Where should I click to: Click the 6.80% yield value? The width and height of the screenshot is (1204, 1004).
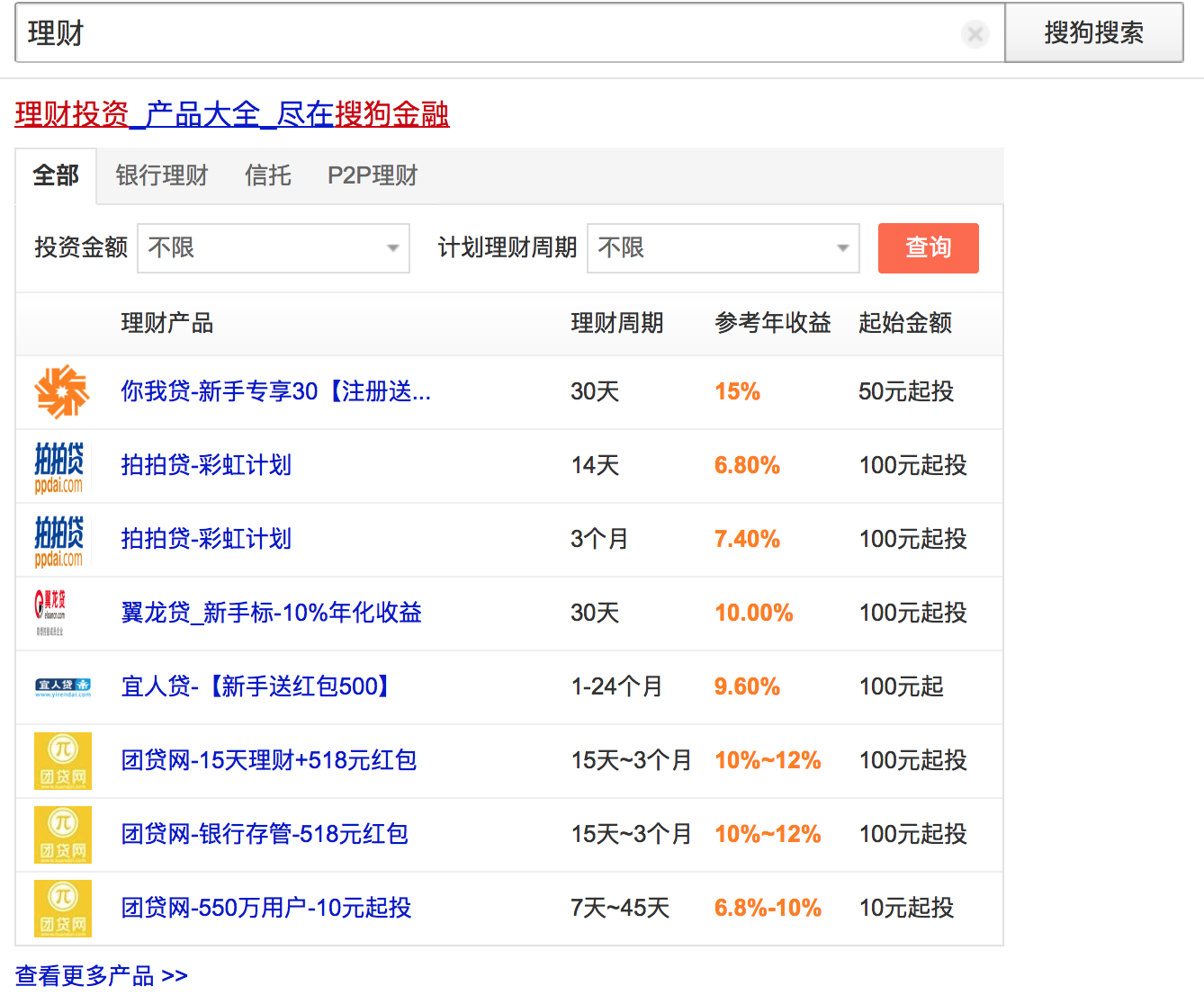[748, 465]
